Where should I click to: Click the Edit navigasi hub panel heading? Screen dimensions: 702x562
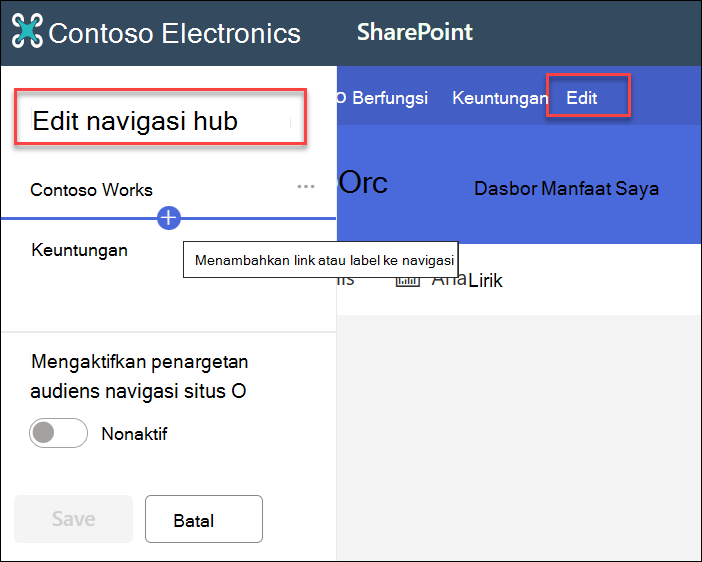tap(135, 121)
